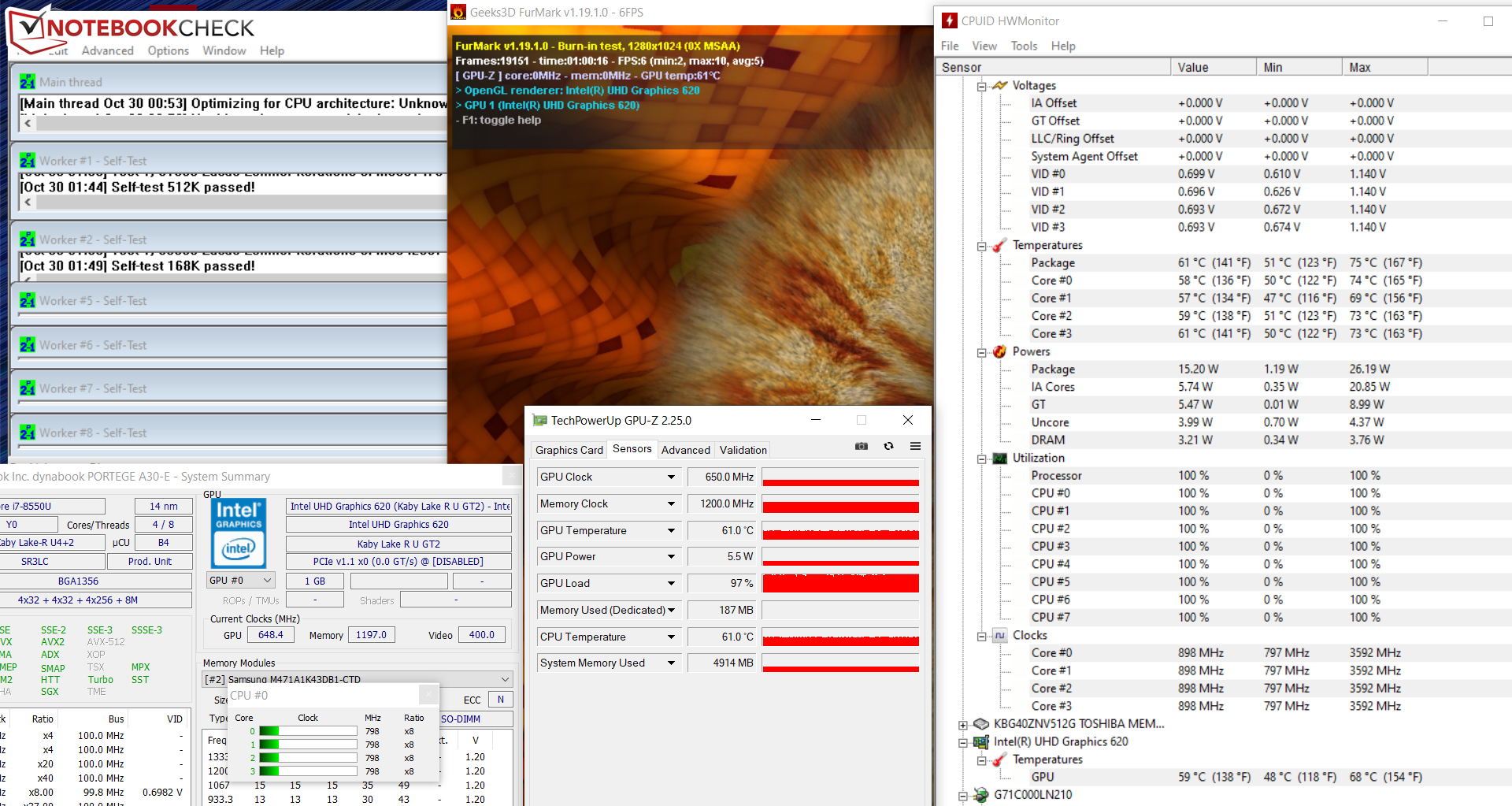Click Worker #6 Self-Test window icon
Image resolution: width=1512 pixels, height=806 pixels.
(x=28, y=345)
